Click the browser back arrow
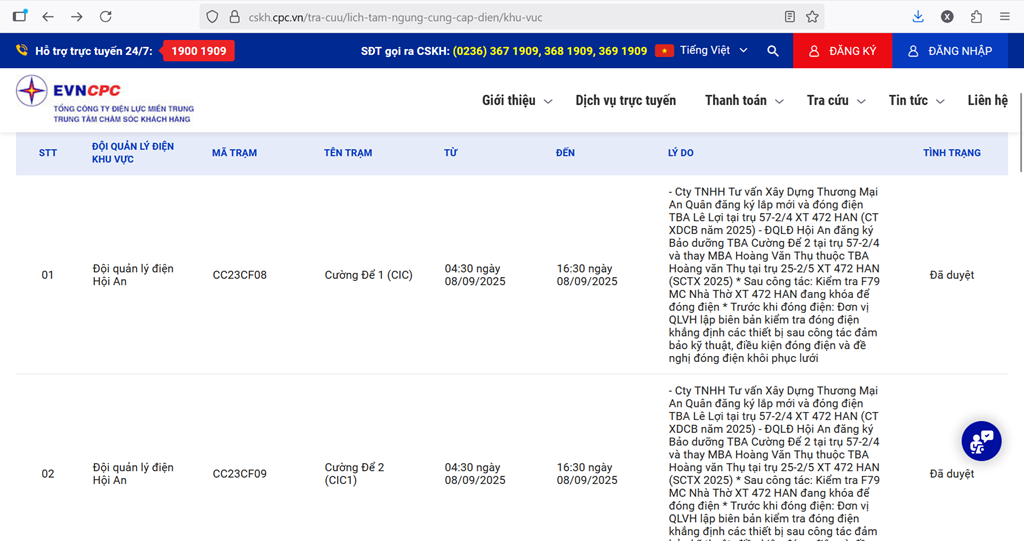1024x541 pixels. point(48,17)
